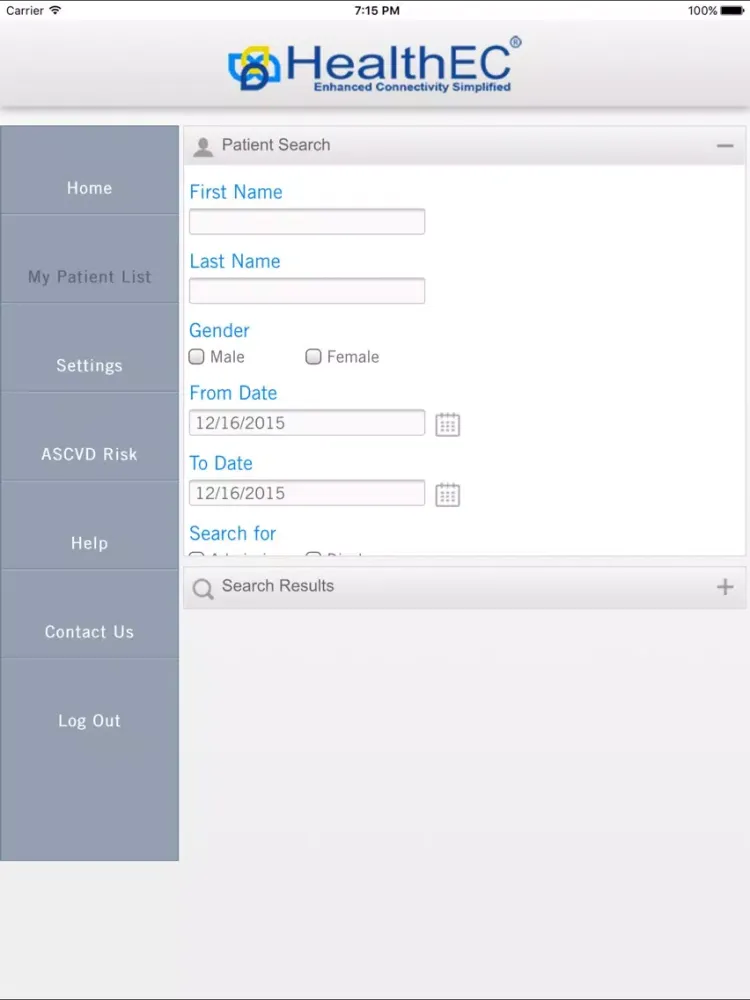Tap the Wi-Fi icon in status bar
This screenshot has height=1000, width=750.
click(x=55, y=10)
